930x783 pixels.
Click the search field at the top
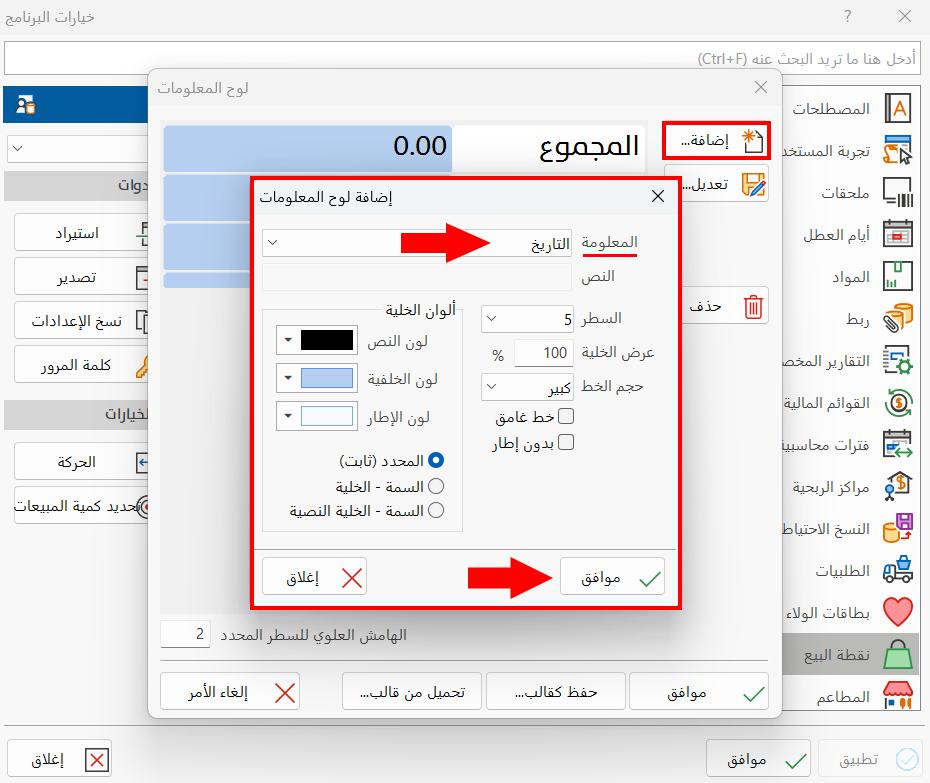pos(500,59)
